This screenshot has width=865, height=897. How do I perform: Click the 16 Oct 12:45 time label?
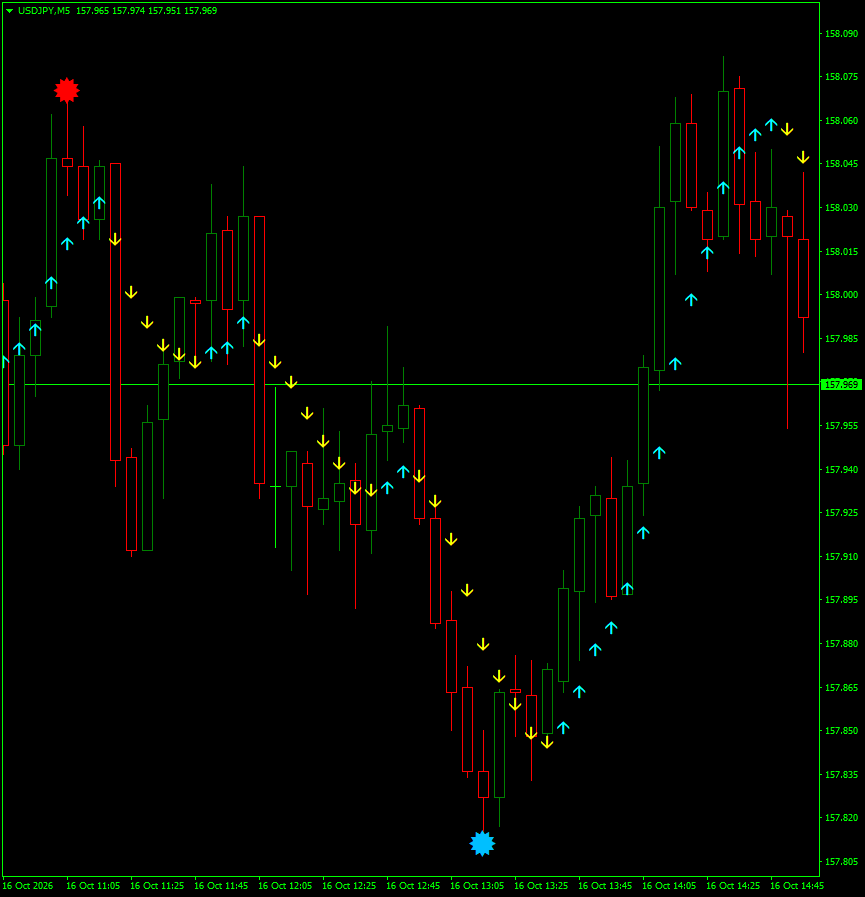[414, 886]
